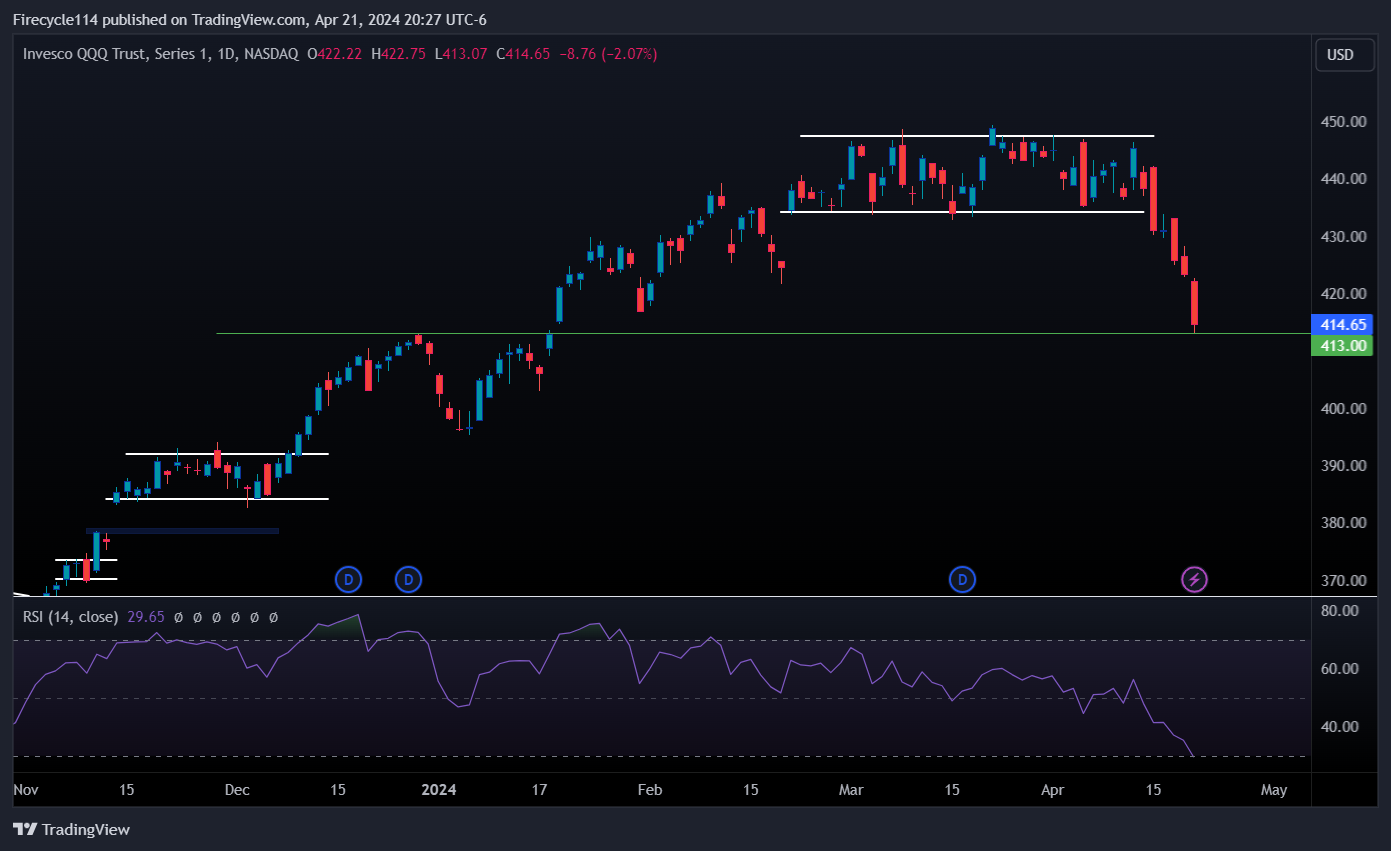This screenshot has height=851, width=1391.
Task: Click the earnings lightning bolt marker
Action: 1194,579
